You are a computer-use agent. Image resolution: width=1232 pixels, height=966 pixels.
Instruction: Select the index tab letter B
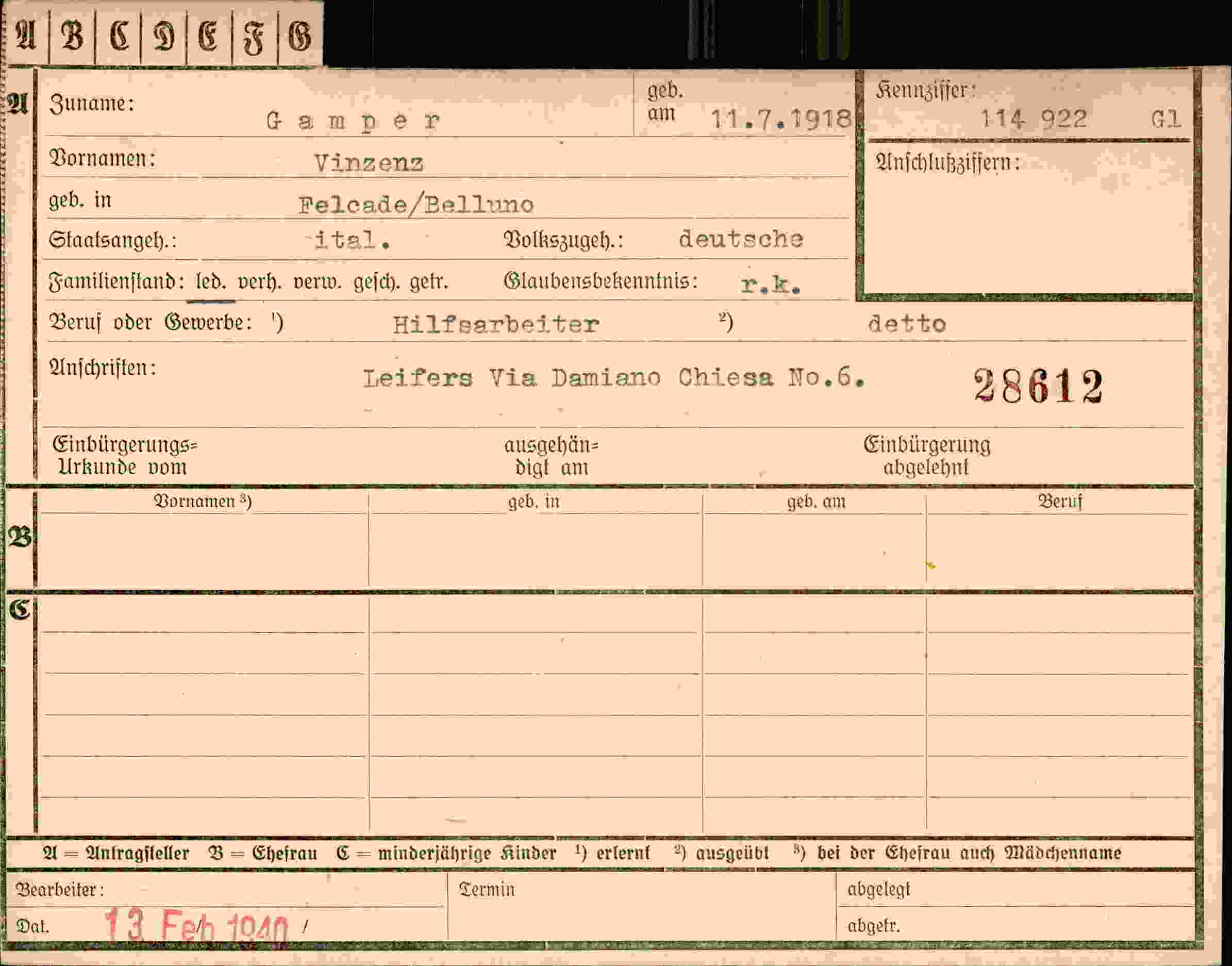(72, 35)
